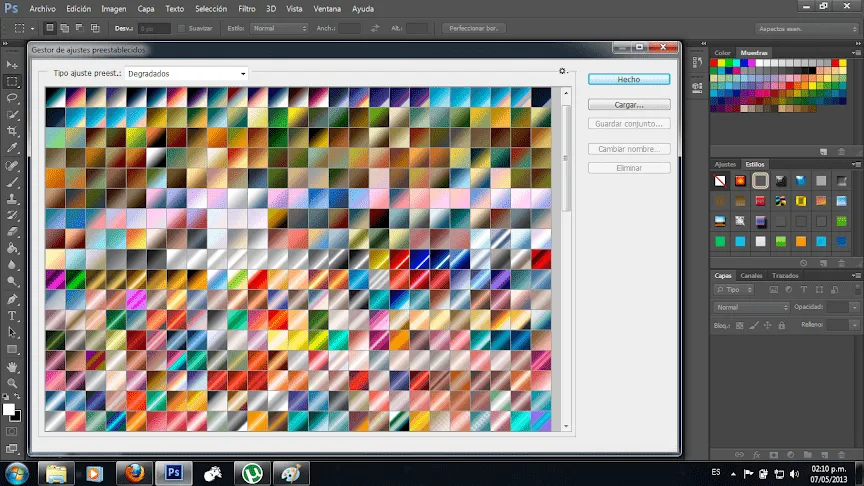Open tool preset picker arrow beside marquee icon

tap(32, 29)
